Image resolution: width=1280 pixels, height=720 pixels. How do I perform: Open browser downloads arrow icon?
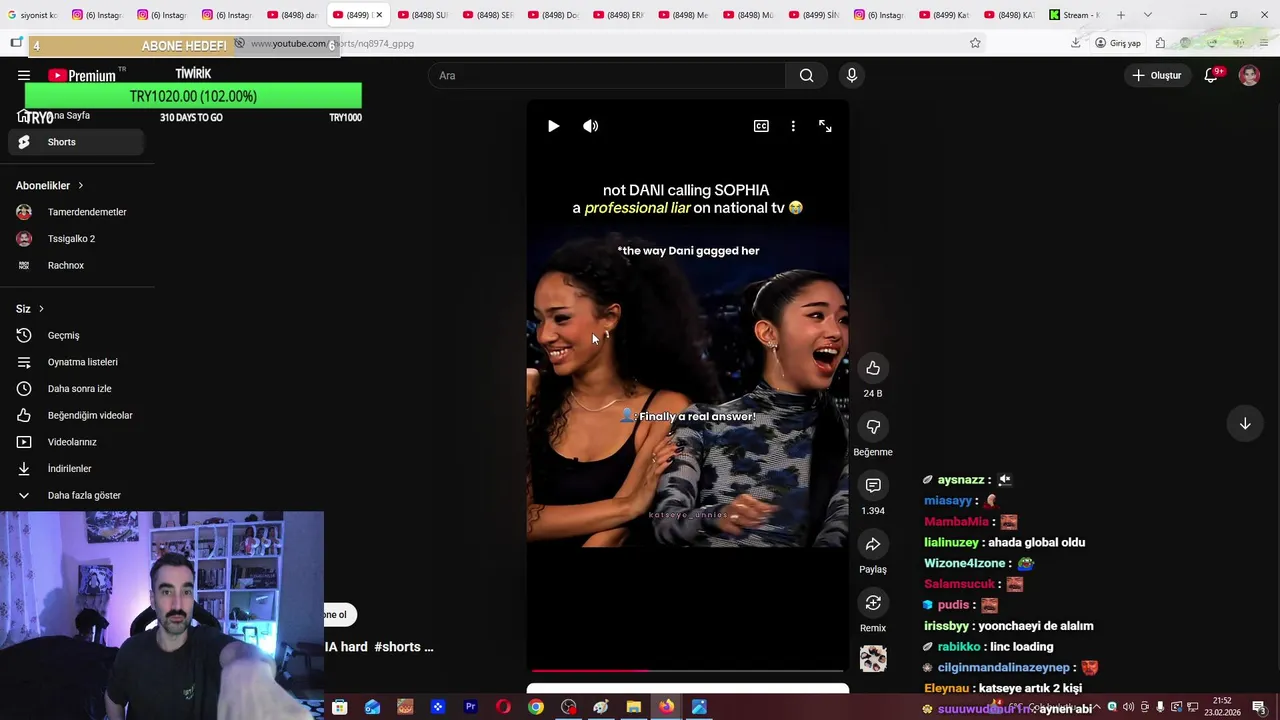(x=1075, y=43)
